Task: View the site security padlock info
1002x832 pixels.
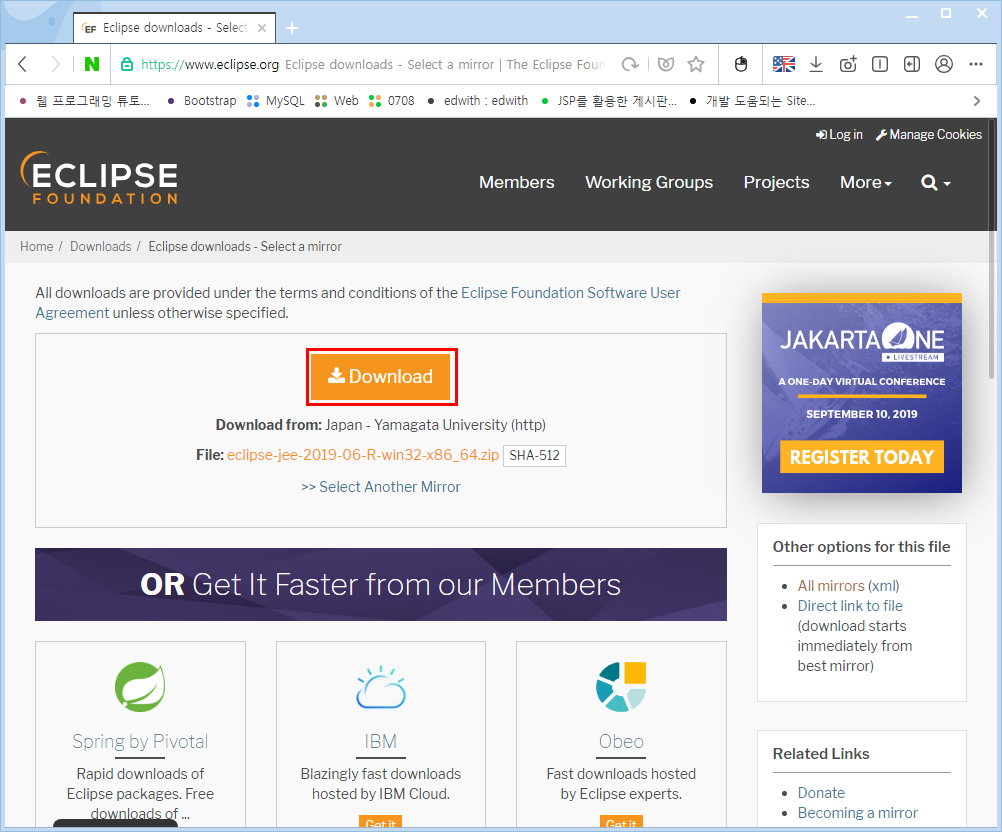Action: pos(127,64)
